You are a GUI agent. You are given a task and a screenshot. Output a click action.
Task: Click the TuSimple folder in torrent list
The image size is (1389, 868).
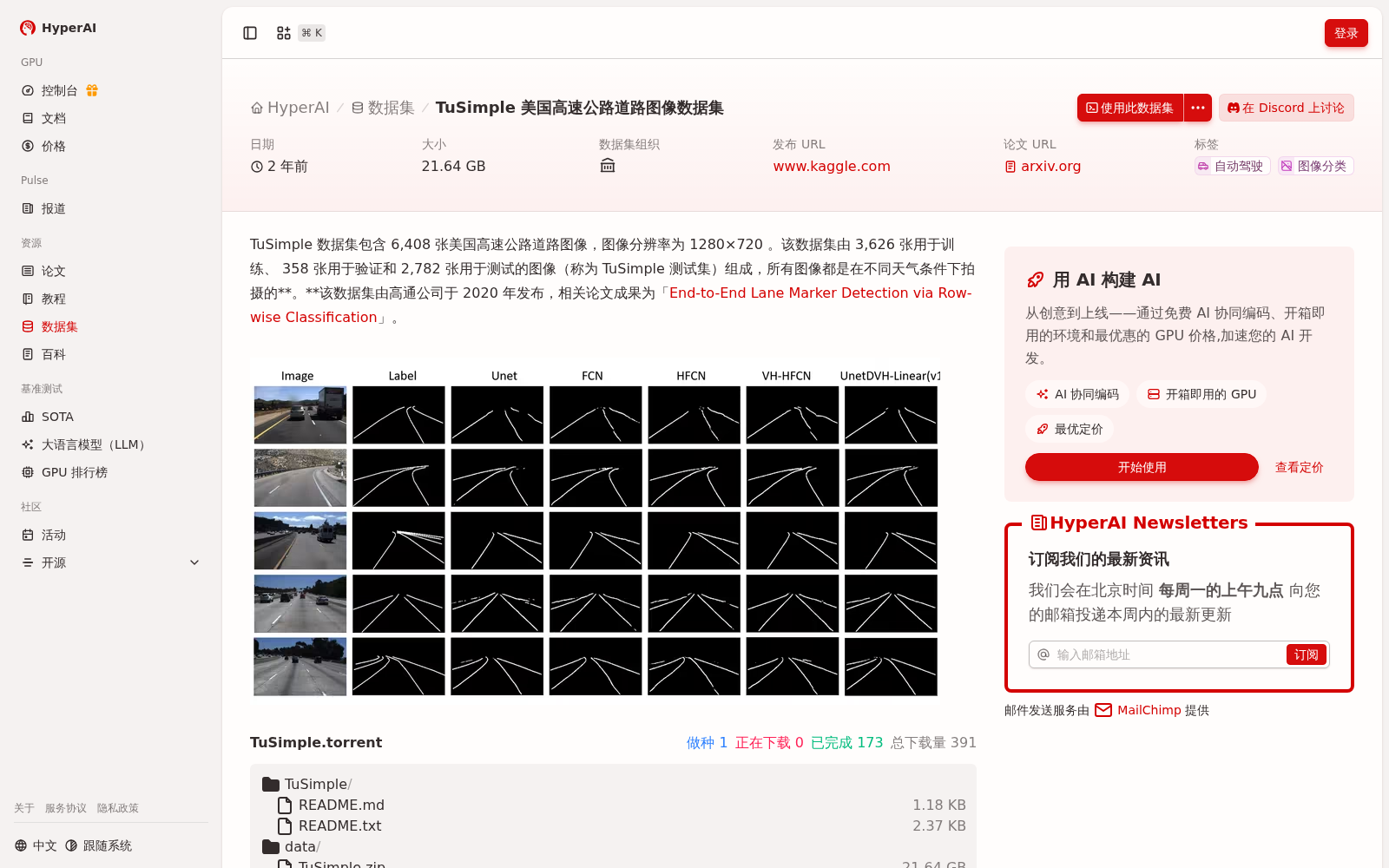(307, 784)
